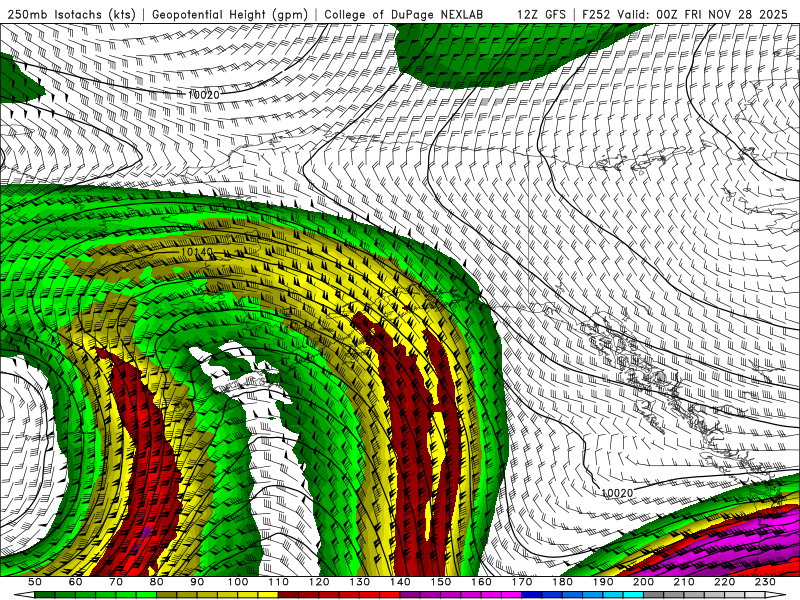The height and width of the screenshot is (600, 800).
Task: Click the 10020 contour label near top-left
Action: [204, 95]
